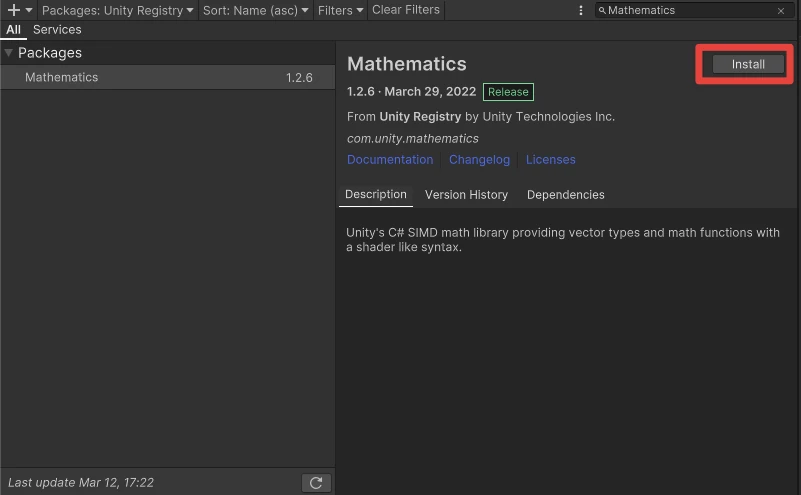Open the three-dot more options menu
This screenshot has width=801, height=495.
click(x=580, y=10)
